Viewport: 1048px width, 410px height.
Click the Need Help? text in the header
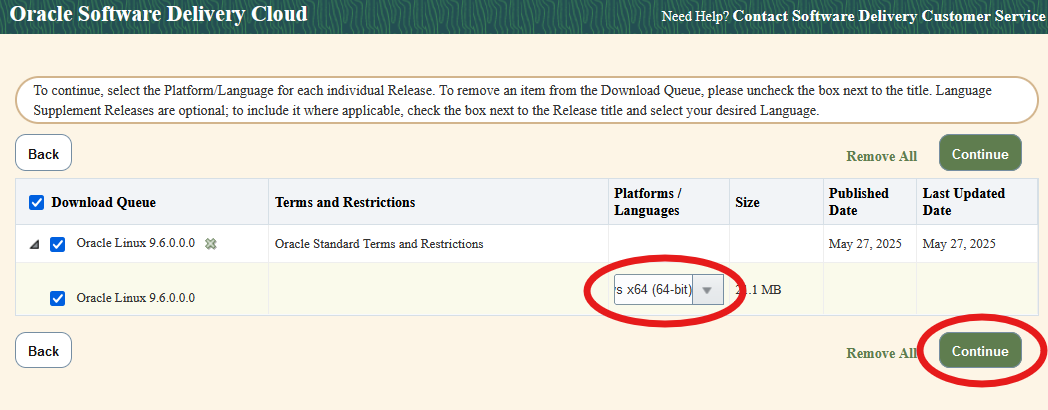tap(695, 16)
